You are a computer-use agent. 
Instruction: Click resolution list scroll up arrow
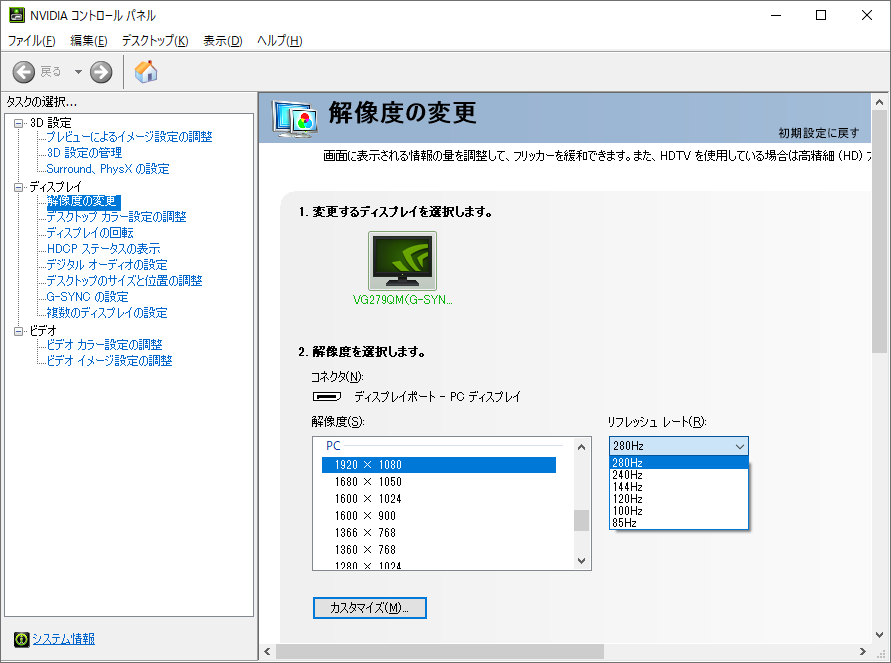(x=581, y=447)
